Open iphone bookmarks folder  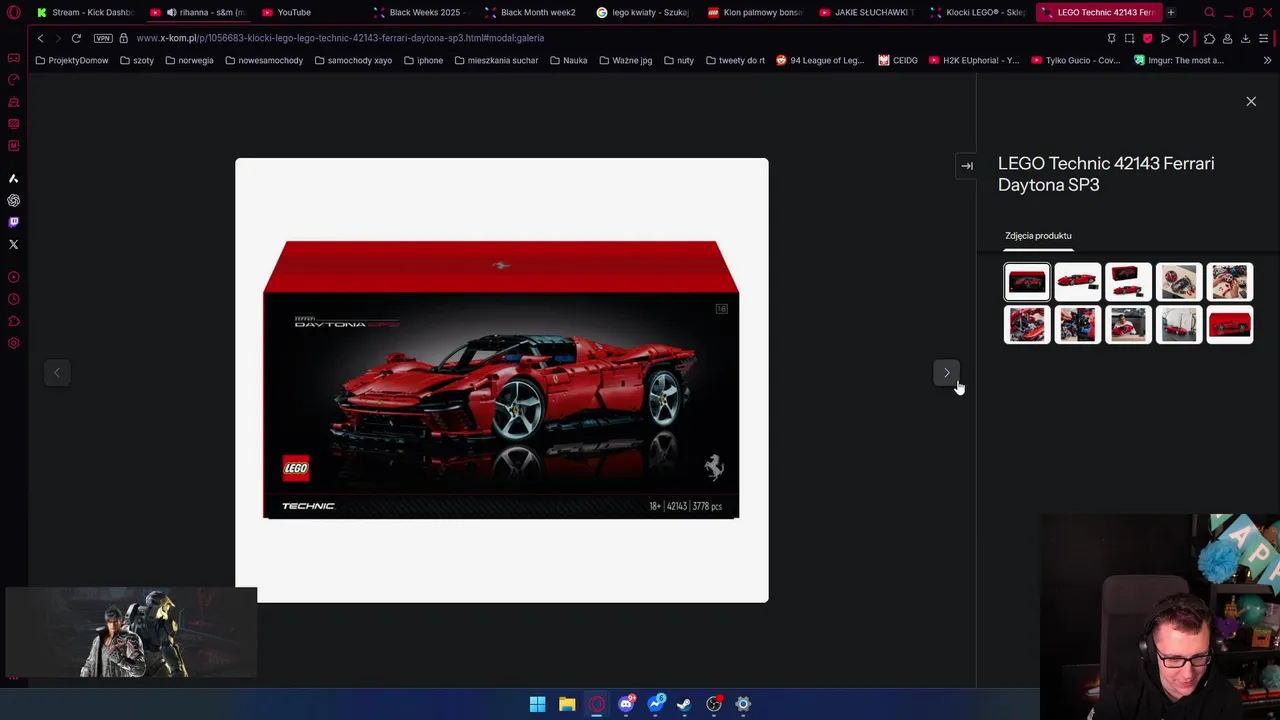[423, 60]
